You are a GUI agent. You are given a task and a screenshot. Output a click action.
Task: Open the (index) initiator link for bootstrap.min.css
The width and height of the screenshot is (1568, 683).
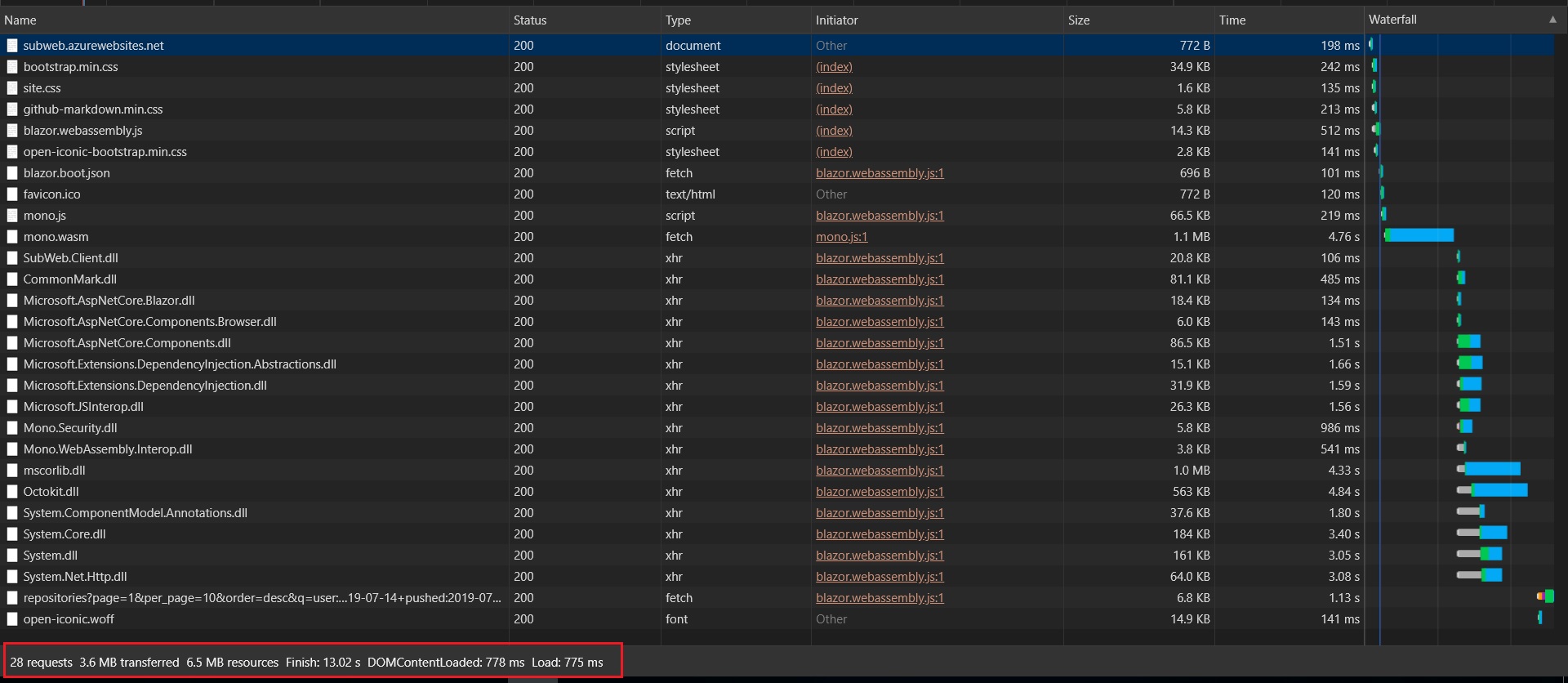pyautogui.click(x=834, y=67)
